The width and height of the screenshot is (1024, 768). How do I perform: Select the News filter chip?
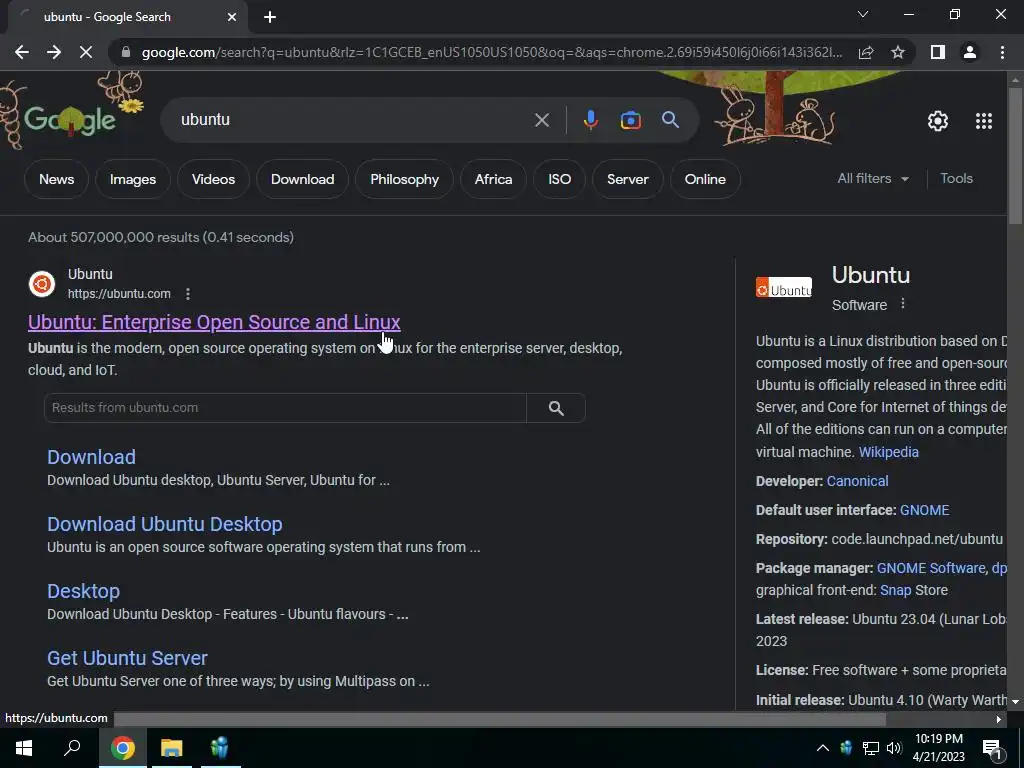coord(56,179)
